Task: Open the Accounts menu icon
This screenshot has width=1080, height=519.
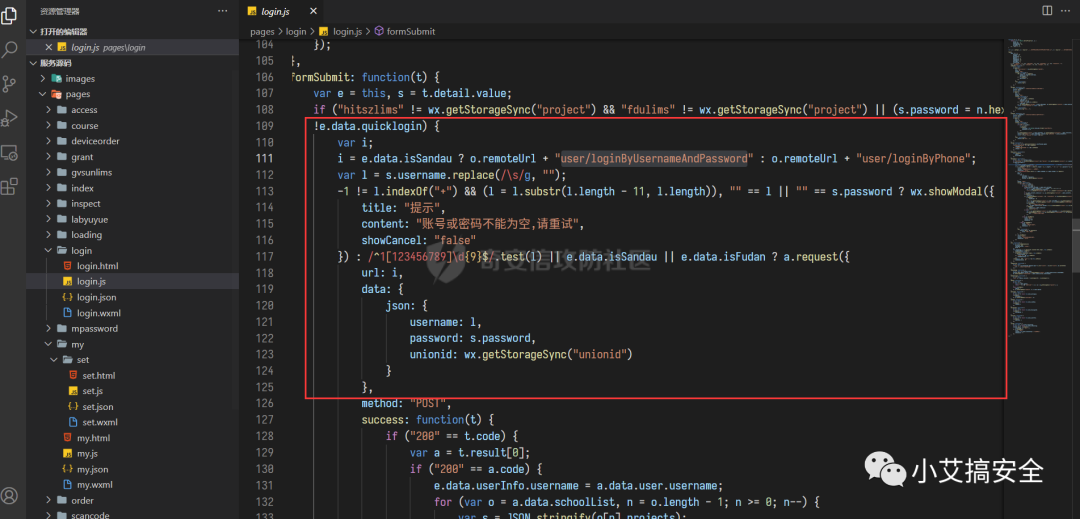Action: tap(10, 496)
